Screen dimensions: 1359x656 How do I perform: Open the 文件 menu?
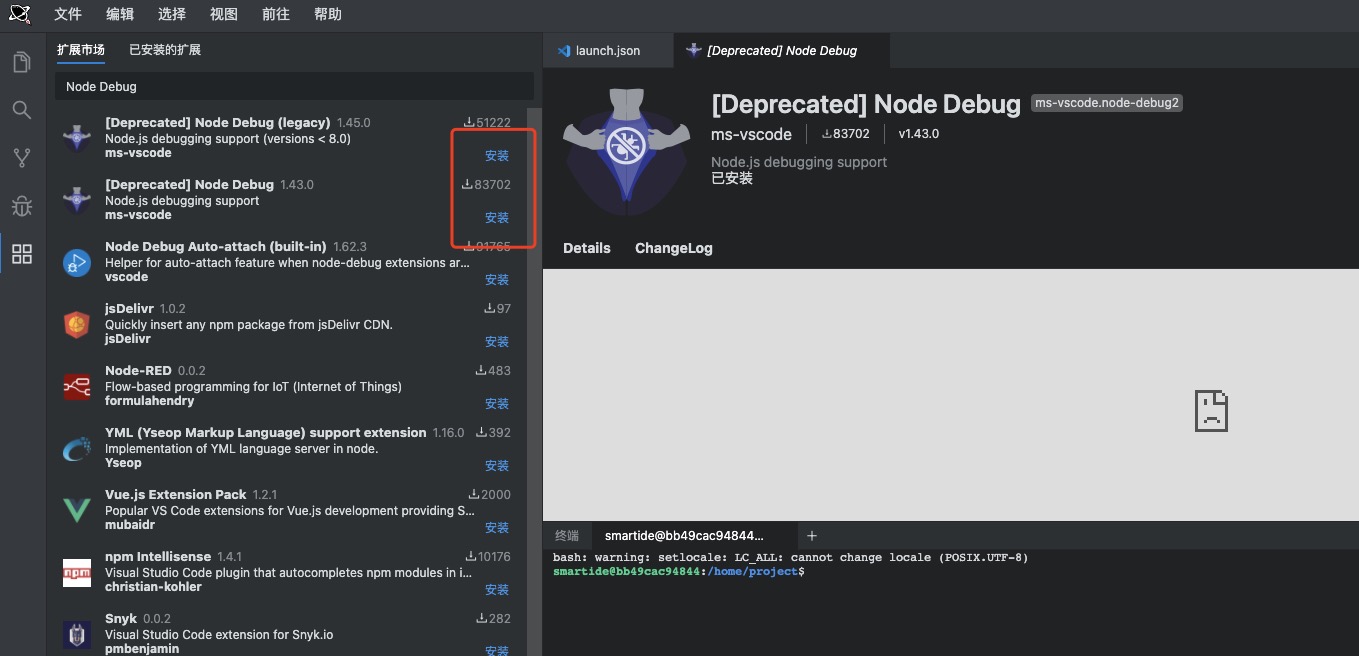67,14
